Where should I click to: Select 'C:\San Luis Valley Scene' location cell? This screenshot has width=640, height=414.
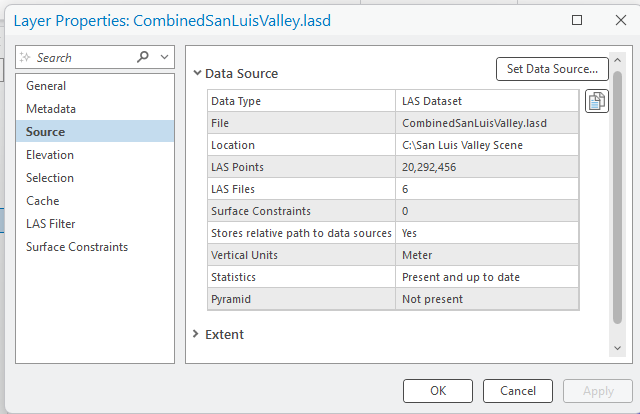coord(487,145)
